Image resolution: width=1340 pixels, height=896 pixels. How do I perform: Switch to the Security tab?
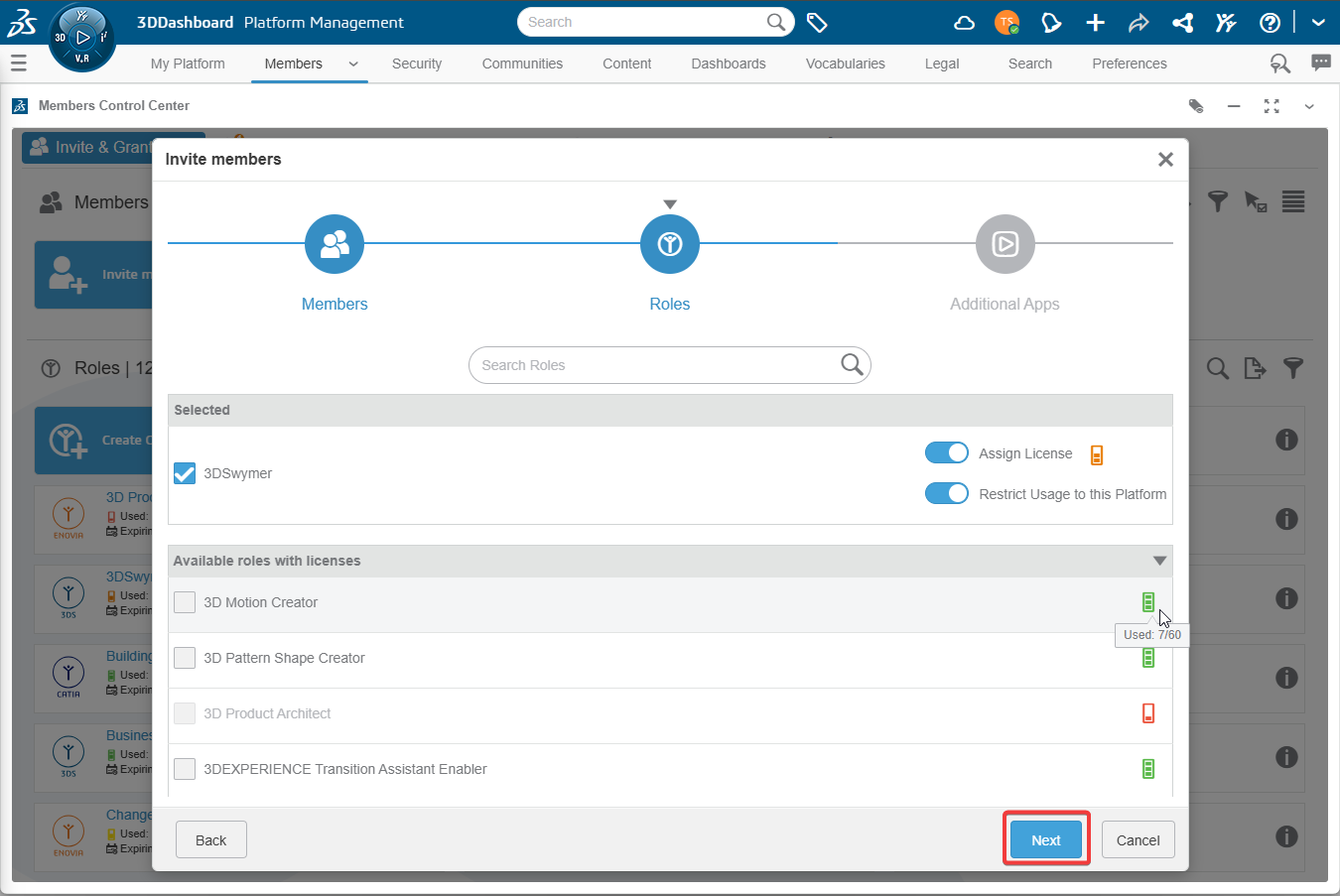tap(417, 64)
